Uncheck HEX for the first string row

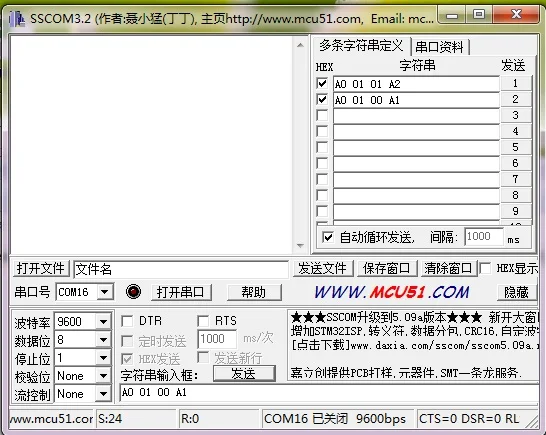pos(322,84)
